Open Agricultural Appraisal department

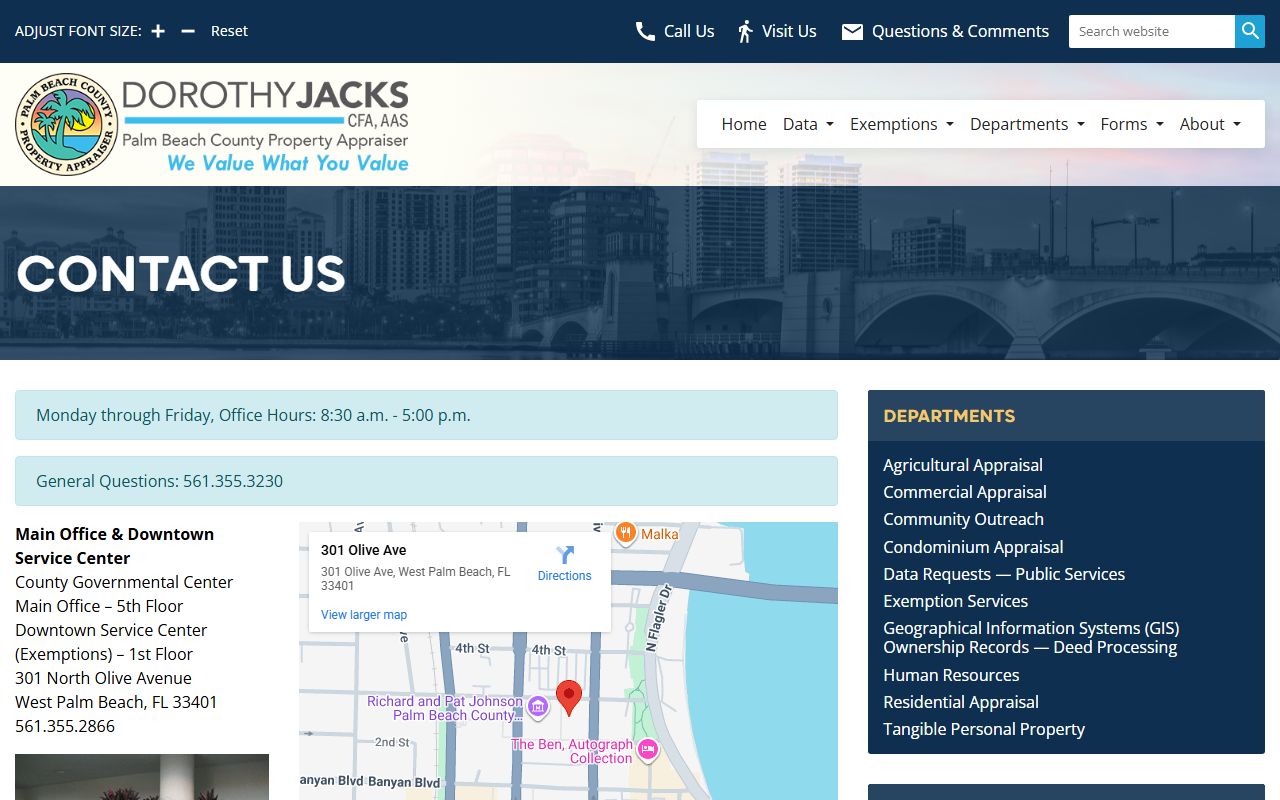point(963,465)
